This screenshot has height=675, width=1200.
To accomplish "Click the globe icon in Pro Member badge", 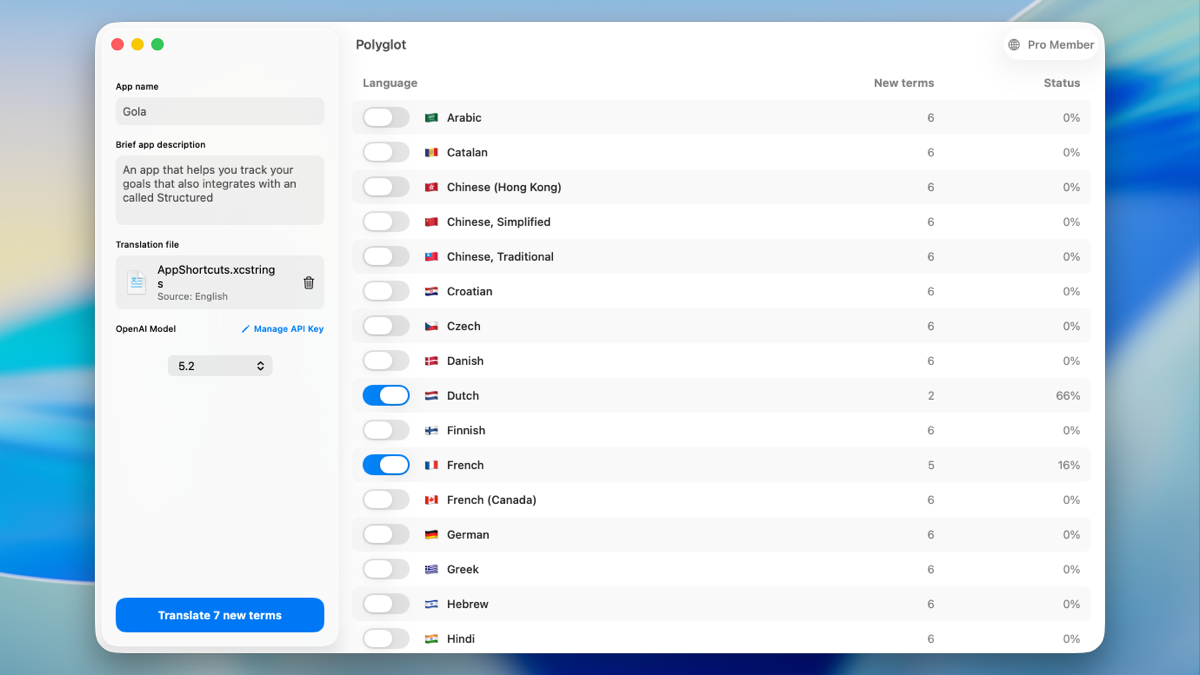I will point(1013,44).
